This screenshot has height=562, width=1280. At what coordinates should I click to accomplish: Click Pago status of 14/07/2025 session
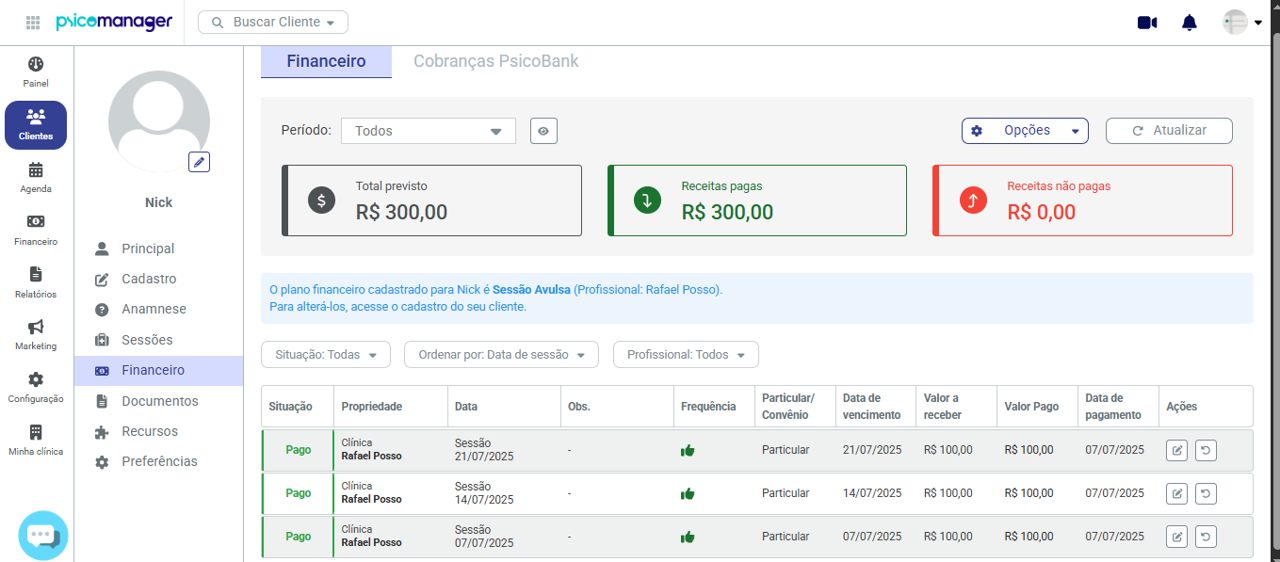point(298,493)
